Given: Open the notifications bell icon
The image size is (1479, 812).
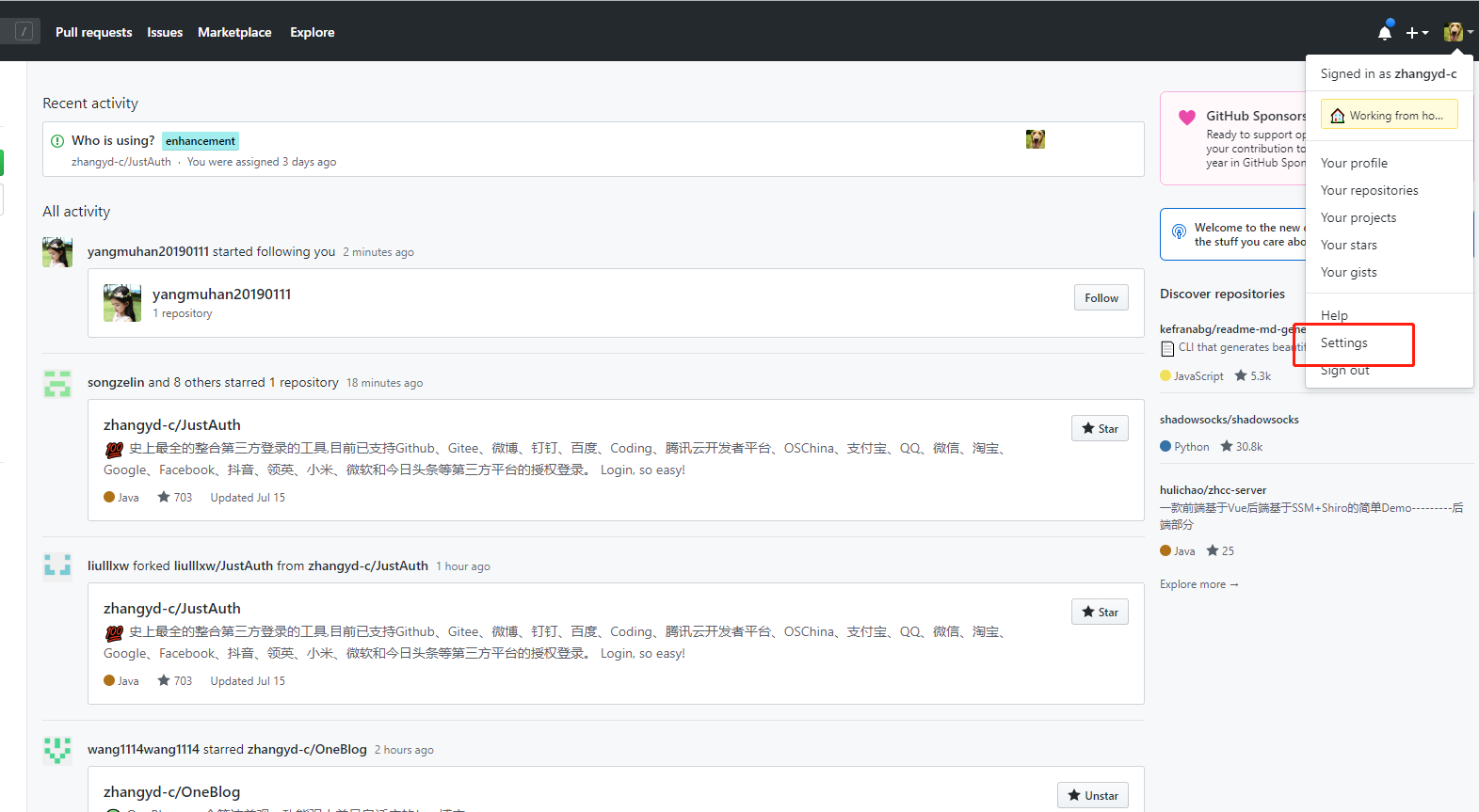Looking at the screenshot, I should [1384, 32].
